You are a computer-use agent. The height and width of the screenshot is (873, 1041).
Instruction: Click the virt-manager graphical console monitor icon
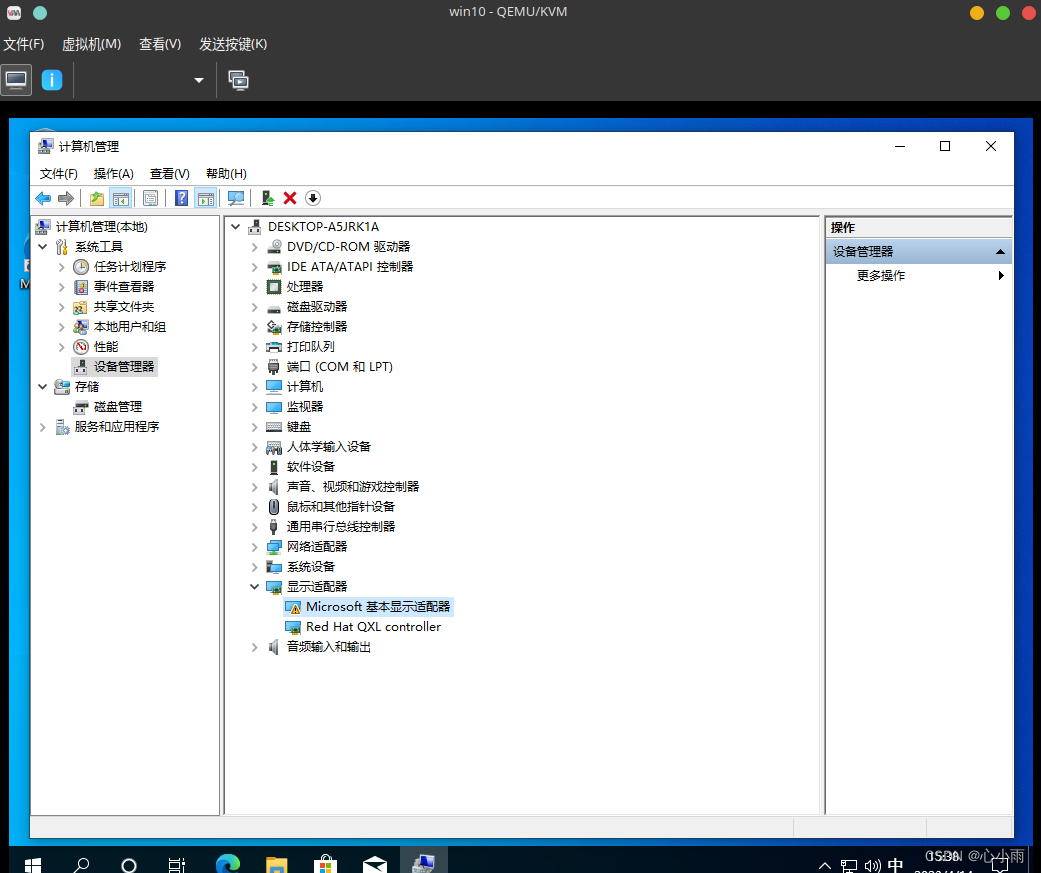click(16, 80)
